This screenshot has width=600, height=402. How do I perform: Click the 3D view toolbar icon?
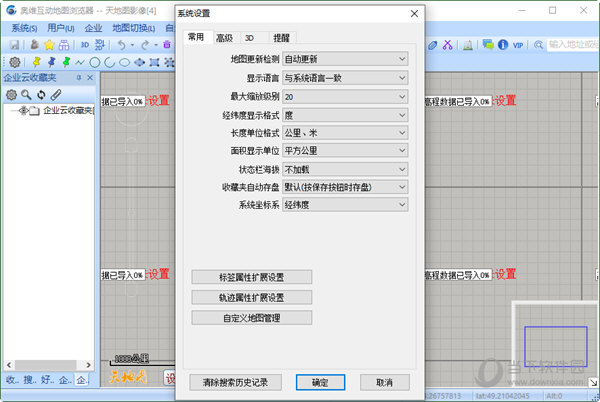click(85, 45)
